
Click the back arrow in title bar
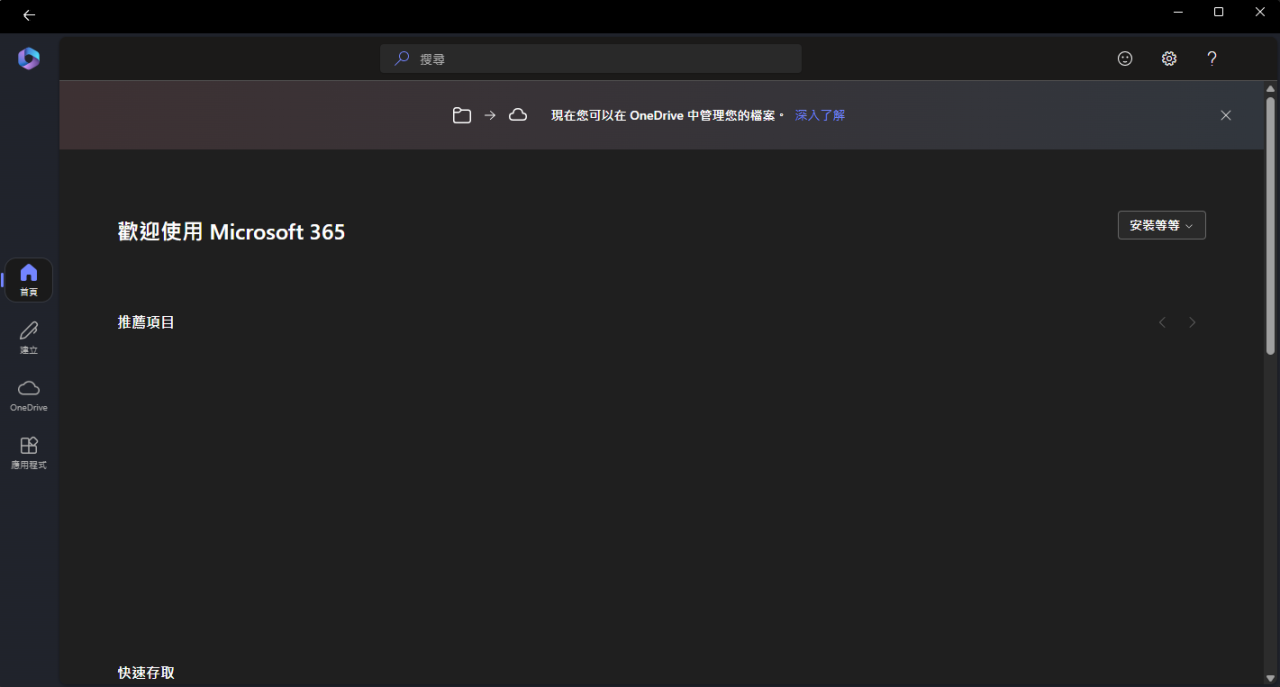[29, 15]
